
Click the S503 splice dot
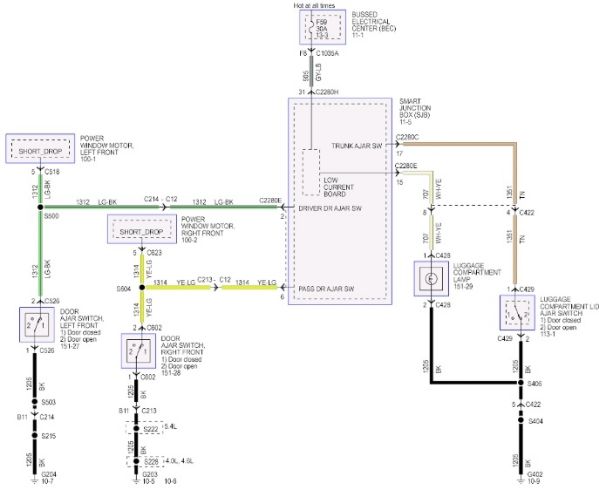[34, 402]
